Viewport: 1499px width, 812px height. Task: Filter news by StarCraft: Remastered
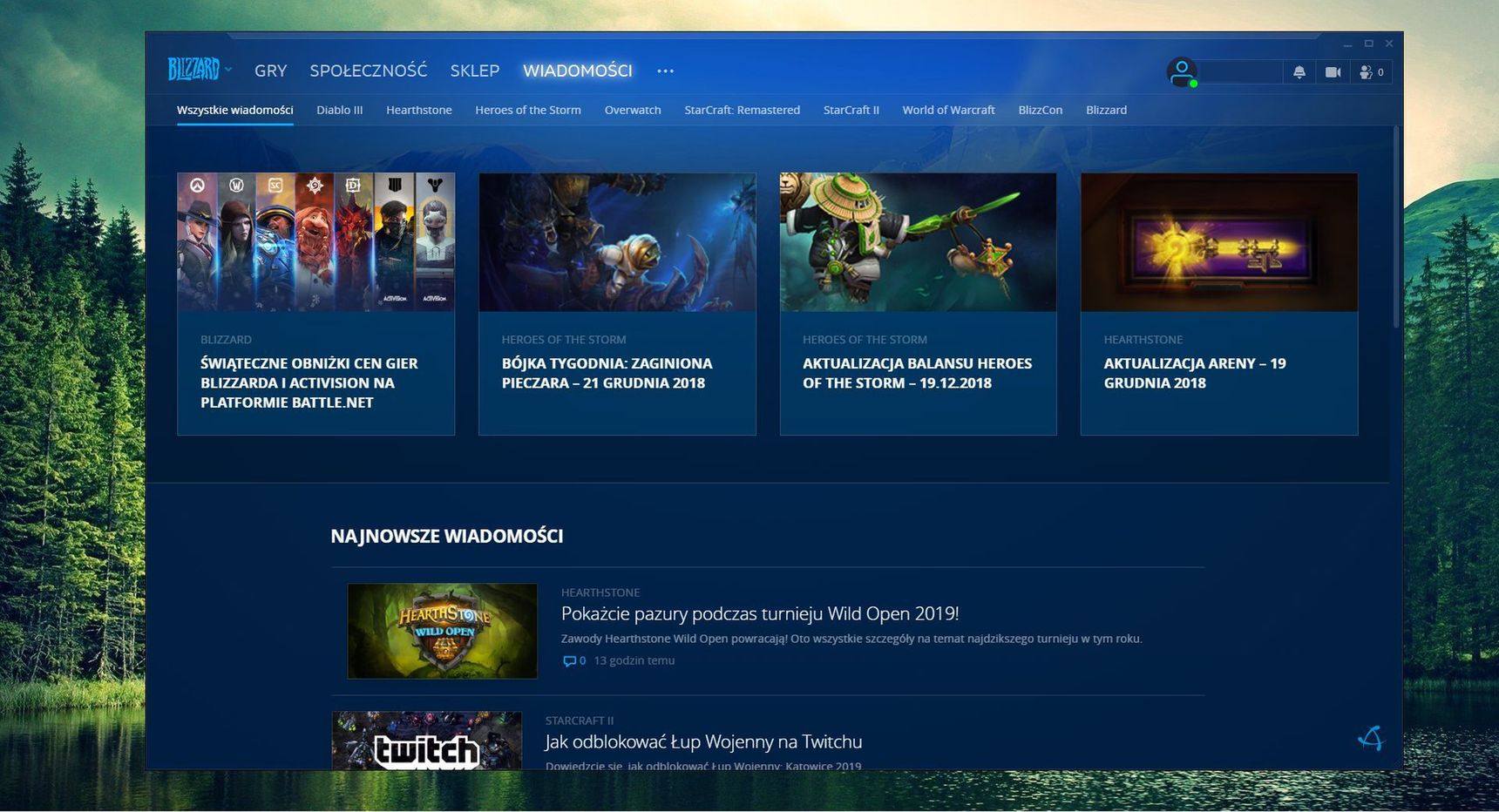(742, 110)
